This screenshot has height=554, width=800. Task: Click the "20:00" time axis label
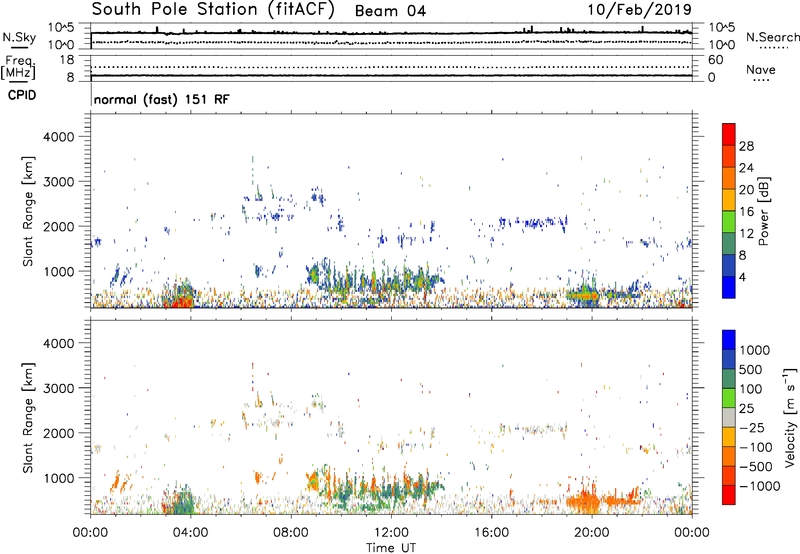(x=591, y=533)
